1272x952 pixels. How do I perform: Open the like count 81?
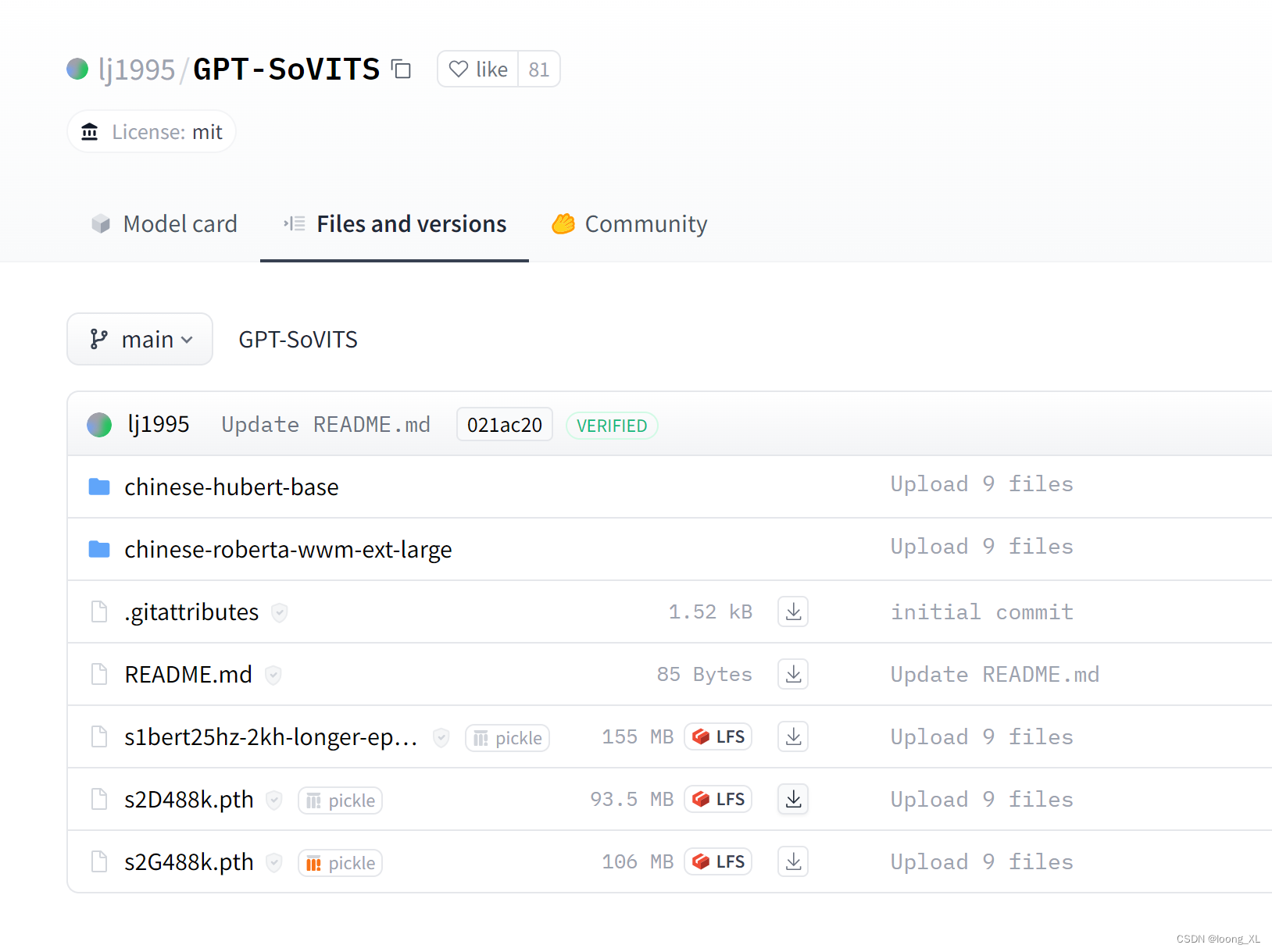click(x=539, y=69)
